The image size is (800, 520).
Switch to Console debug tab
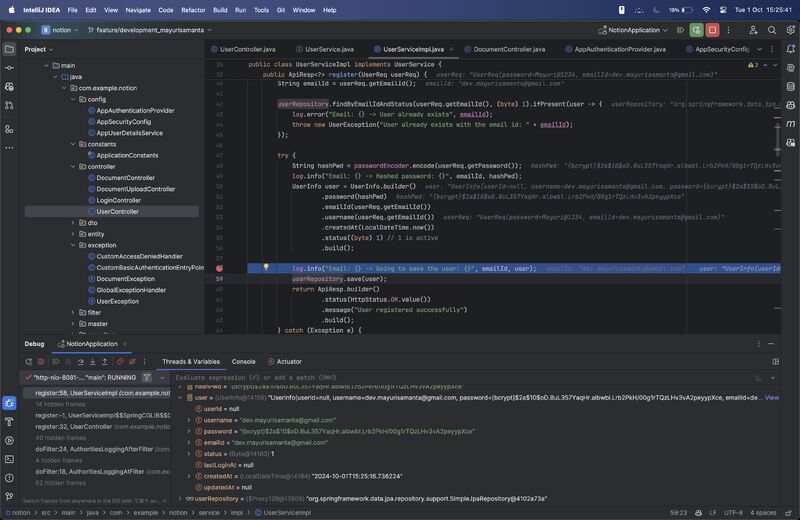click(x=243, y=361)
